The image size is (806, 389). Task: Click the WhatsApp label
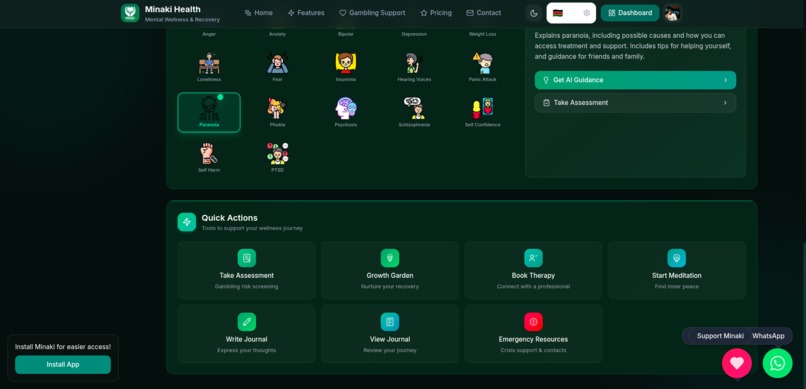768,336
